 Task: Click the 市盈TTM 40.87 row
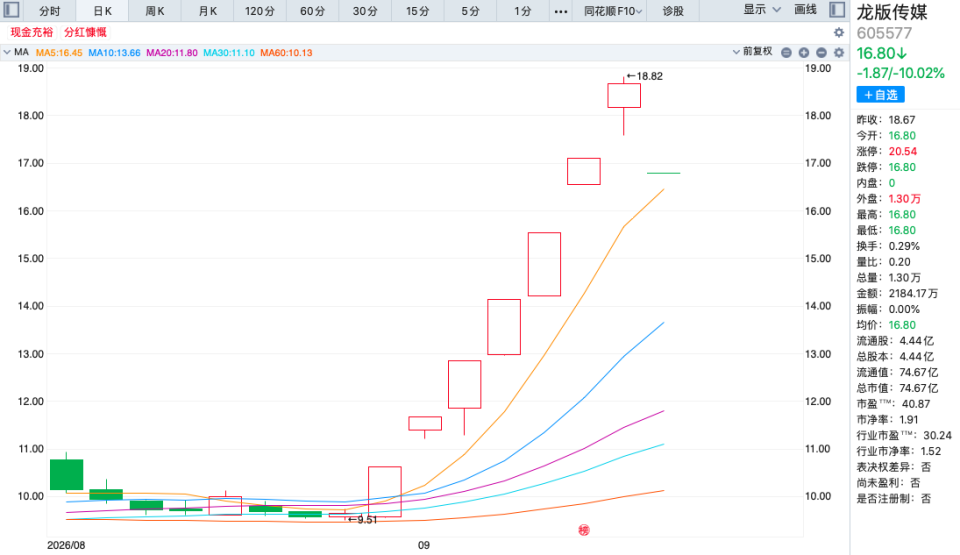893,404
